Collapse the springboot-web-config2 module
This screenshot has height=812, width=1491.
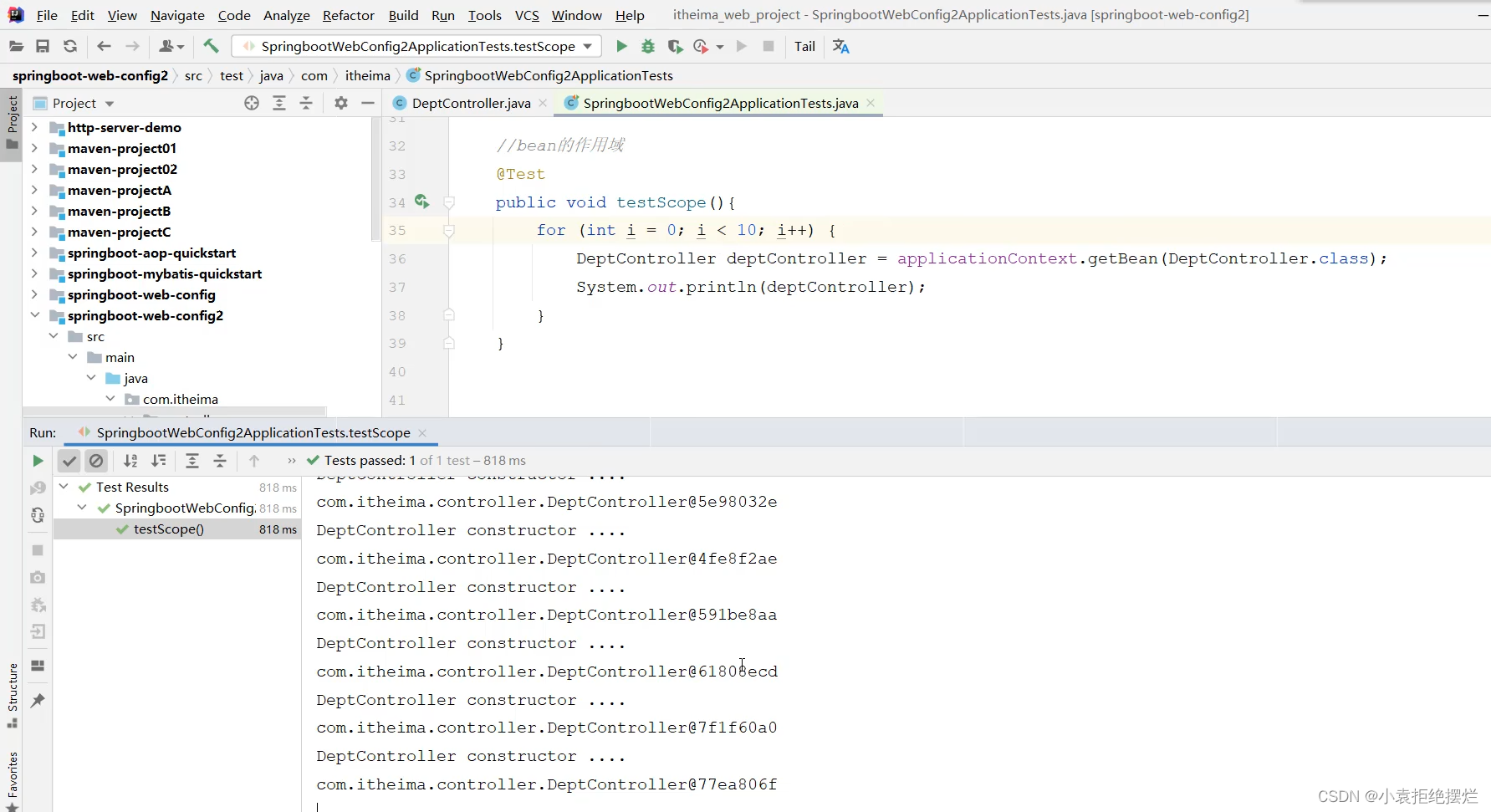(x=34, y=315)
